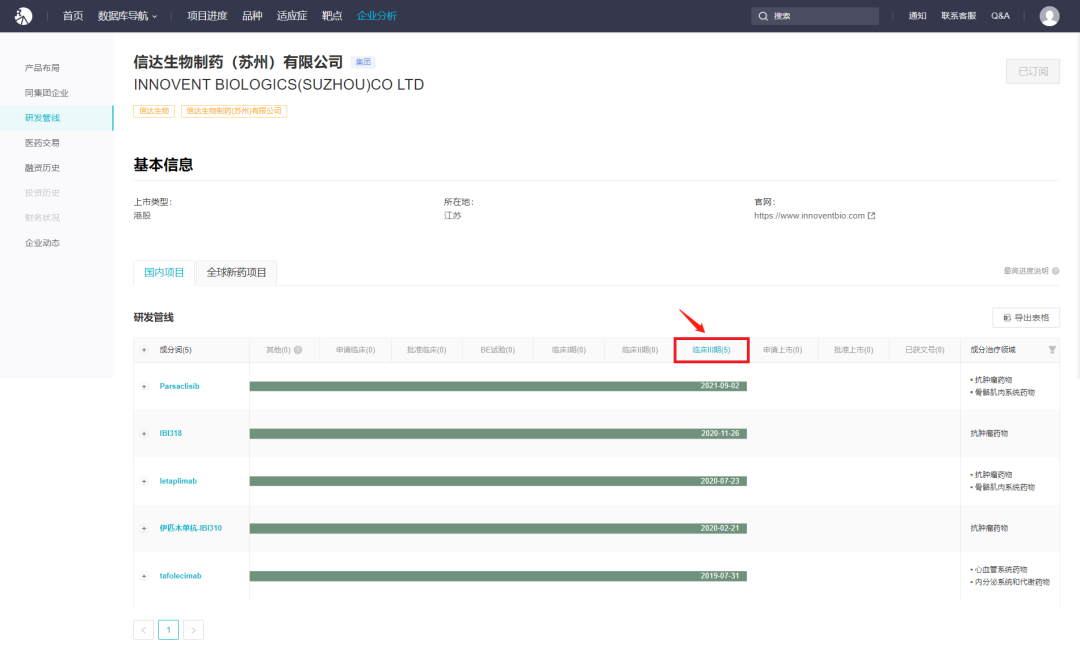Click the magnifier icon in the search box

(763, 16)
